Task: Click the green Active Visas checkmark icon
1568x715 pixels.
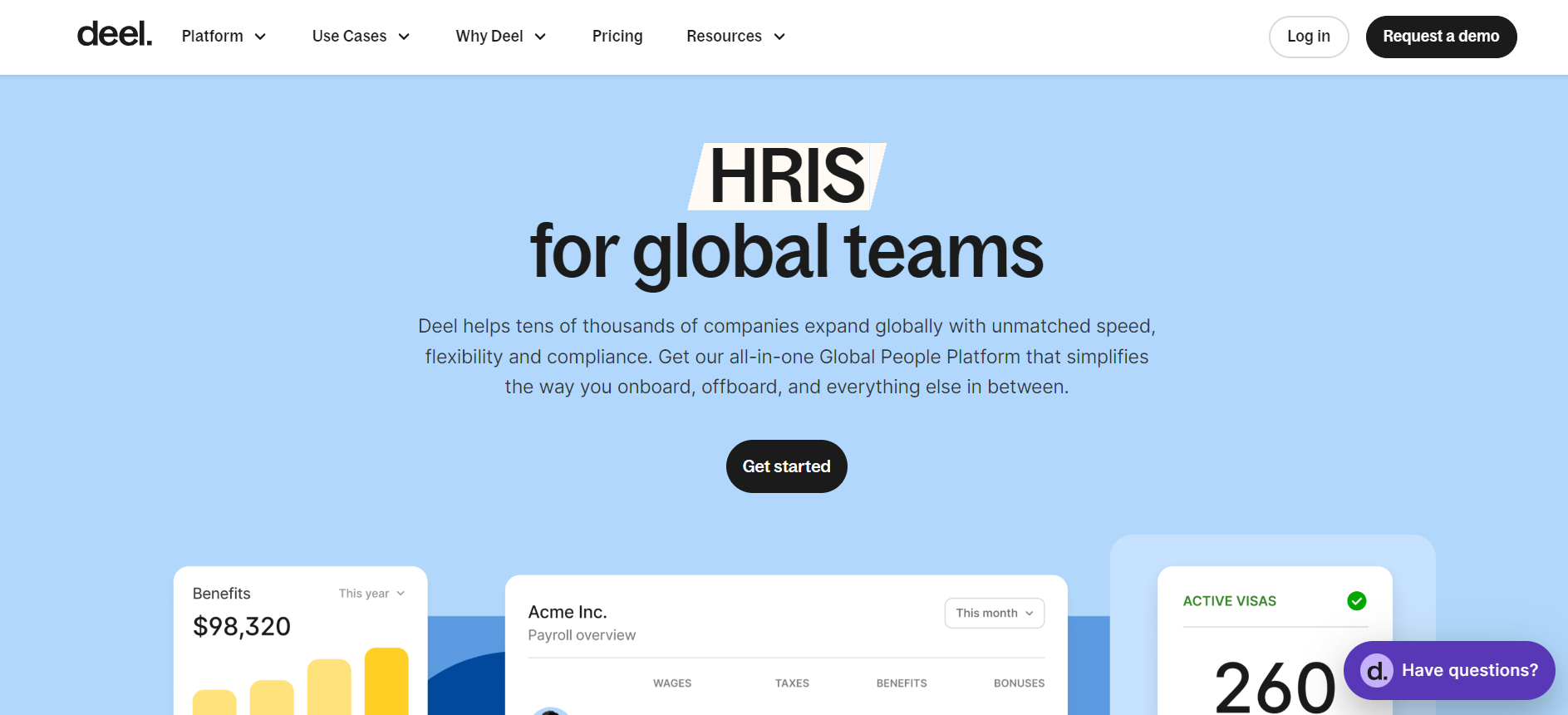Action: point(1356,600)
